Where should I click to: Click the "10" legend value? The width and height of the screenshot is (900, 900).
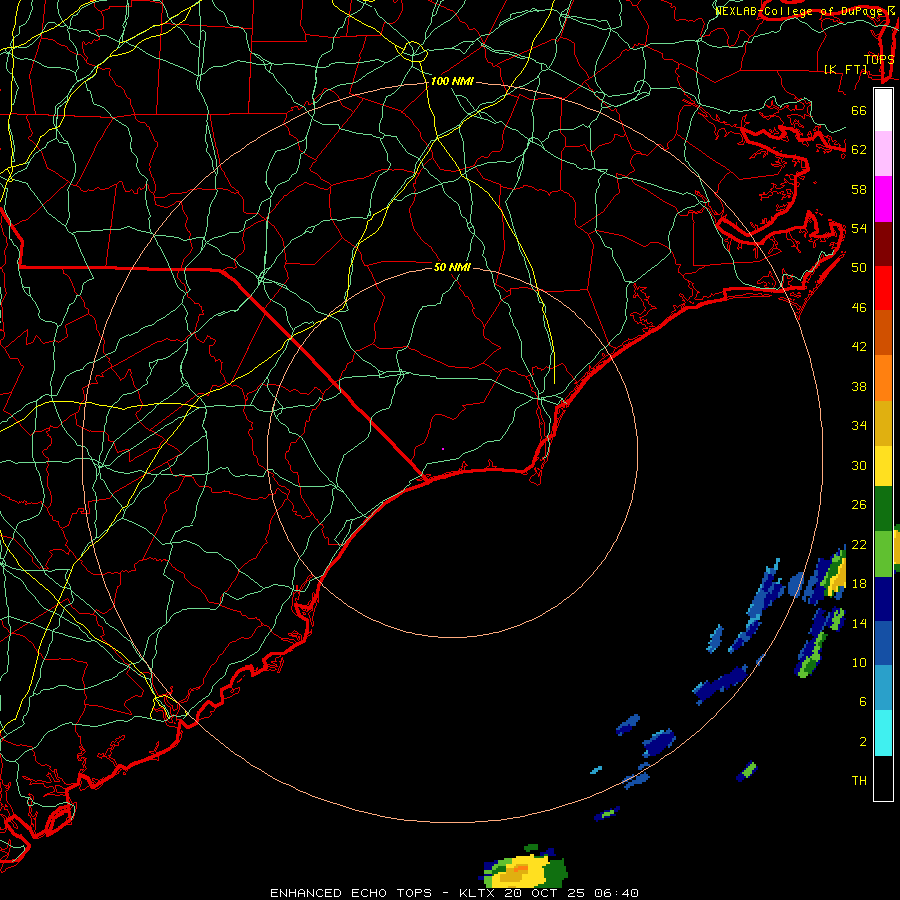(x=859, y=662)
